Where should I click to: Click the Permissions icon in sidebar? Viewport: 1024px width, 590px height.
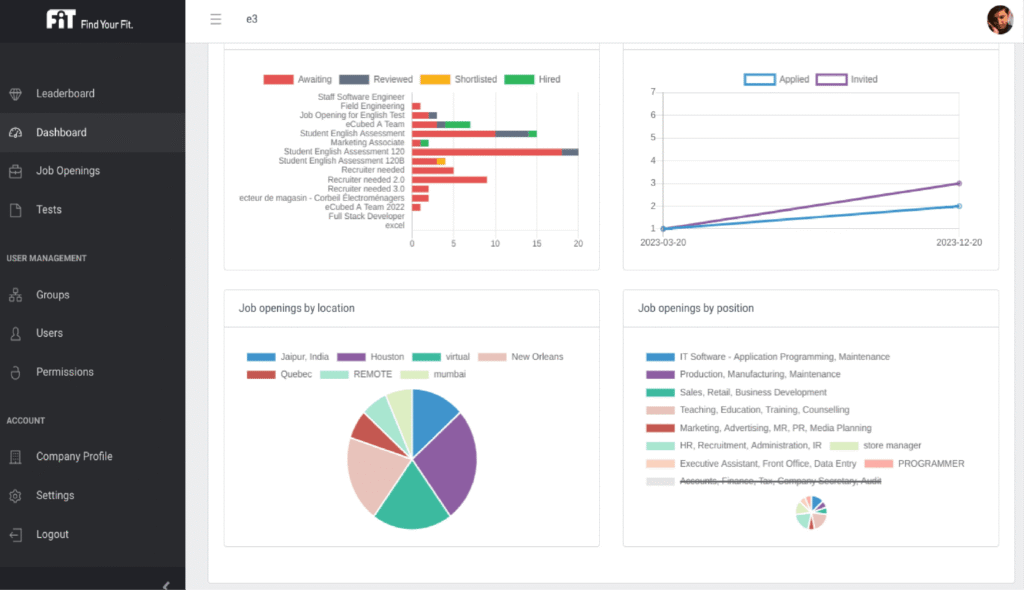click(x=15, y=372)
